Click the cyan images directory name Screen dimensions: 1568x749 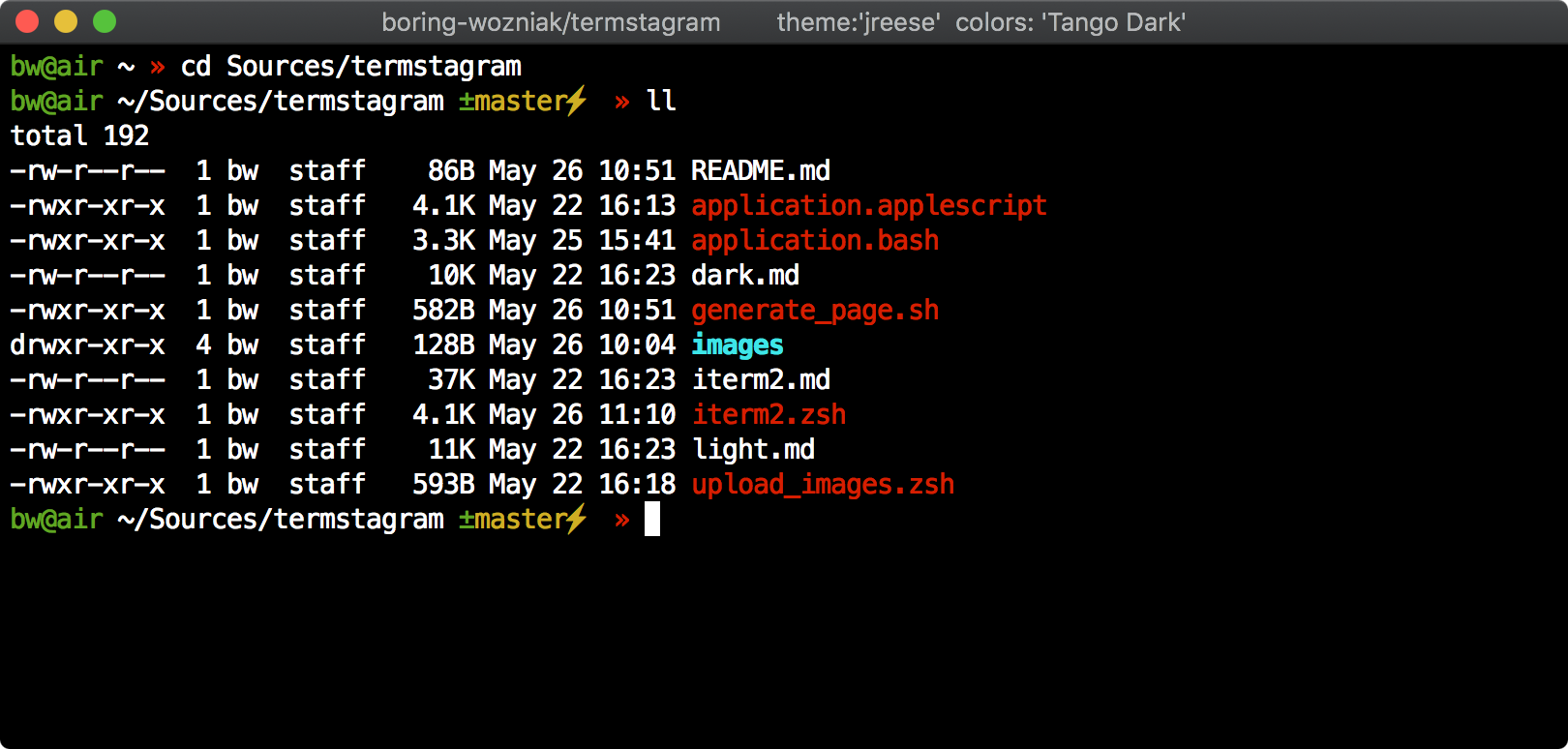pyautogui.click(x=738, y=345)
